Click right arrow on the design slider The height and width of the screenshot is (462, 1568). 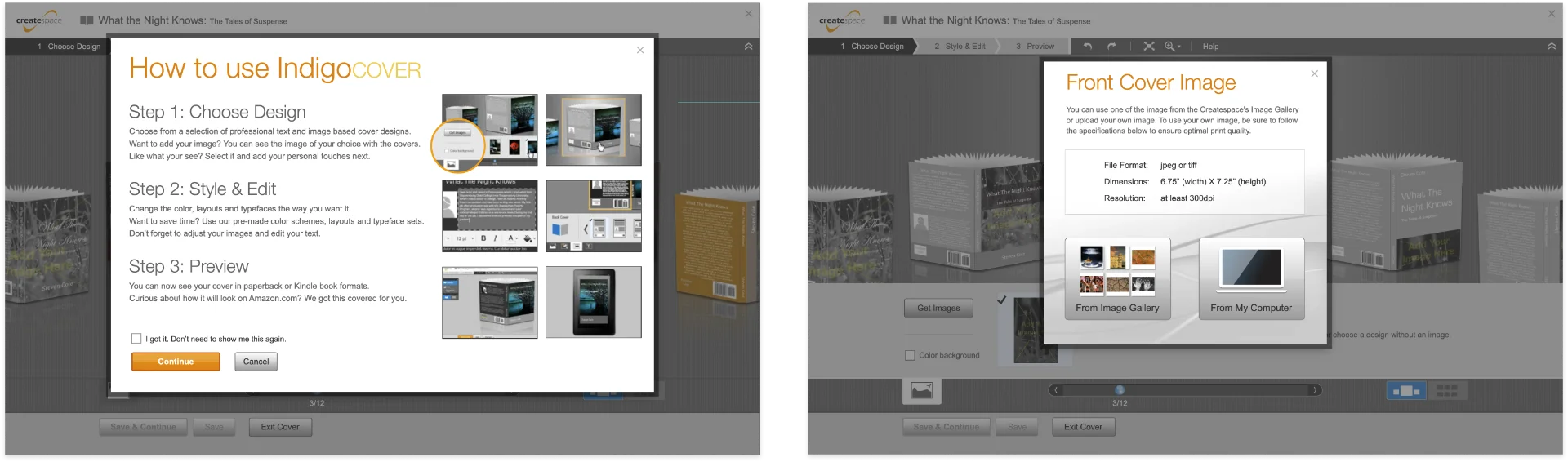(1315, 390)
